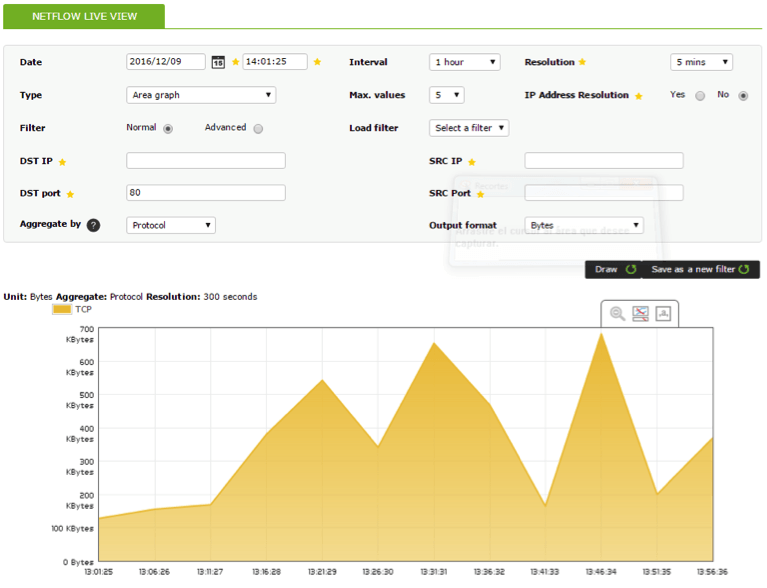
Task: Click the 13:46:34 x-axis time label
Action: click(x=601, y=572)
